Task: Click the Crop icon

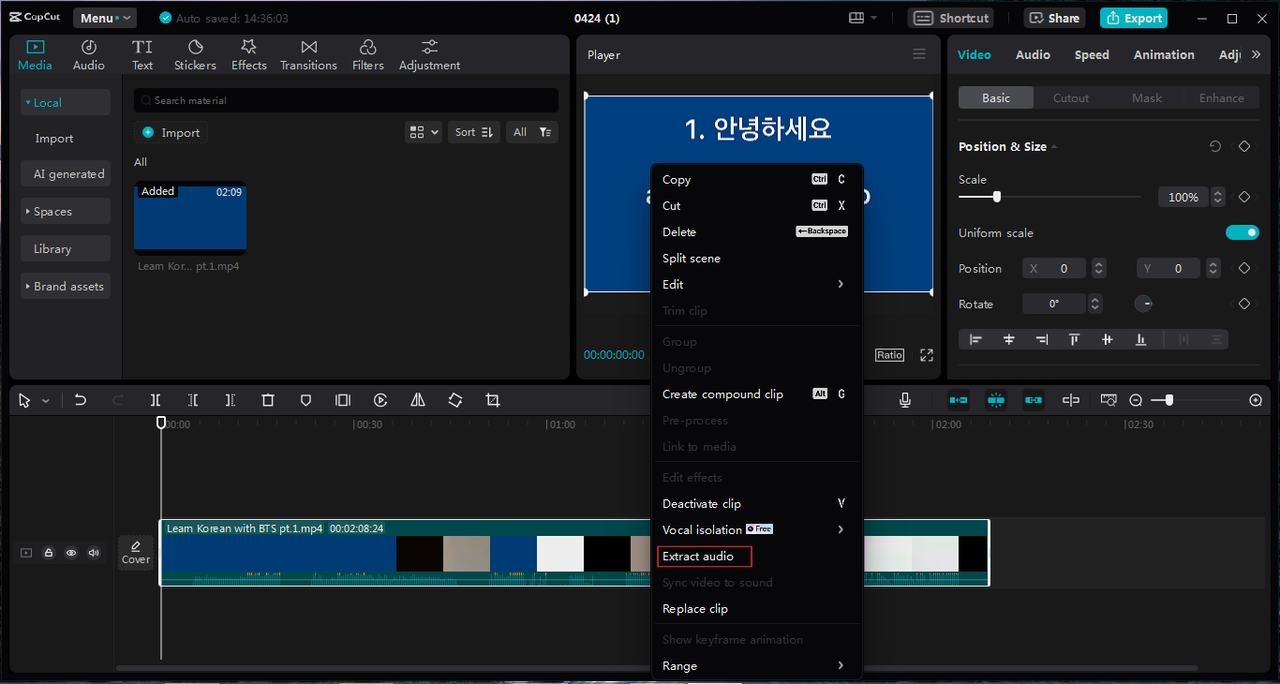Action: pos(493,400)
